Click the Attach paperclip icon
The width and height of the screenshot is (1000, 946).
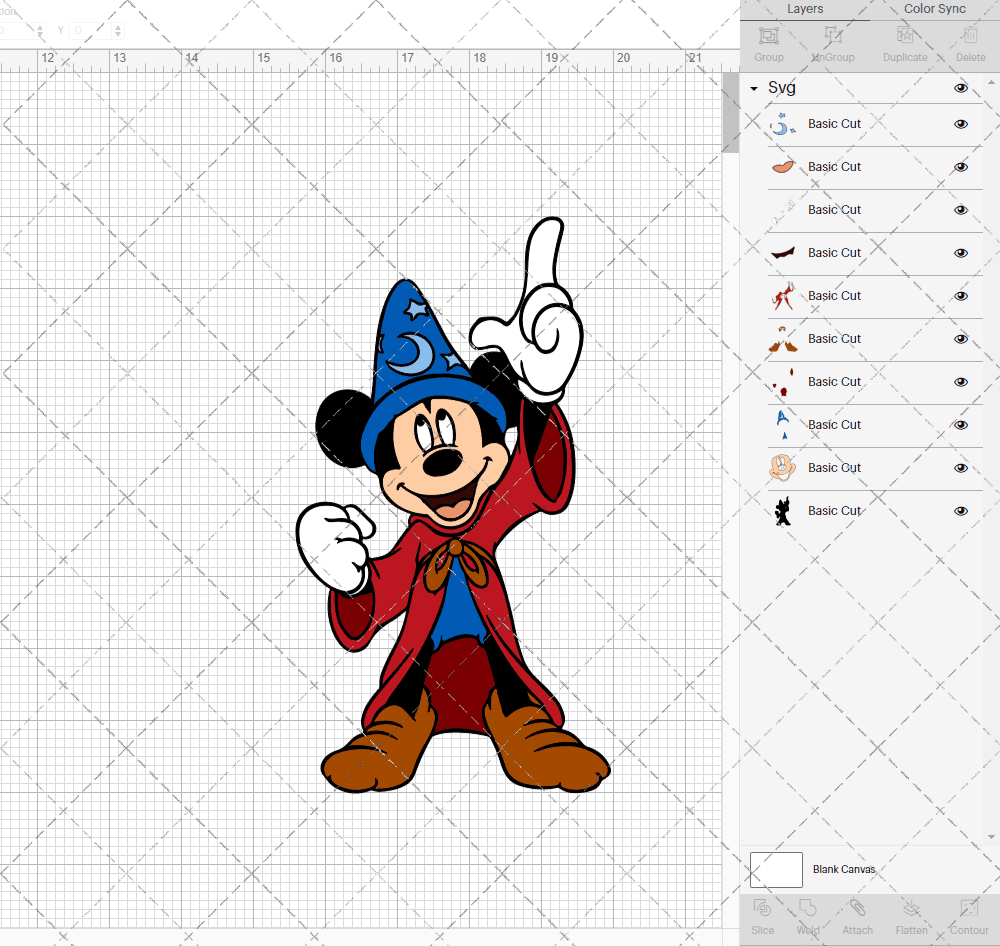(x=857, y=908)
